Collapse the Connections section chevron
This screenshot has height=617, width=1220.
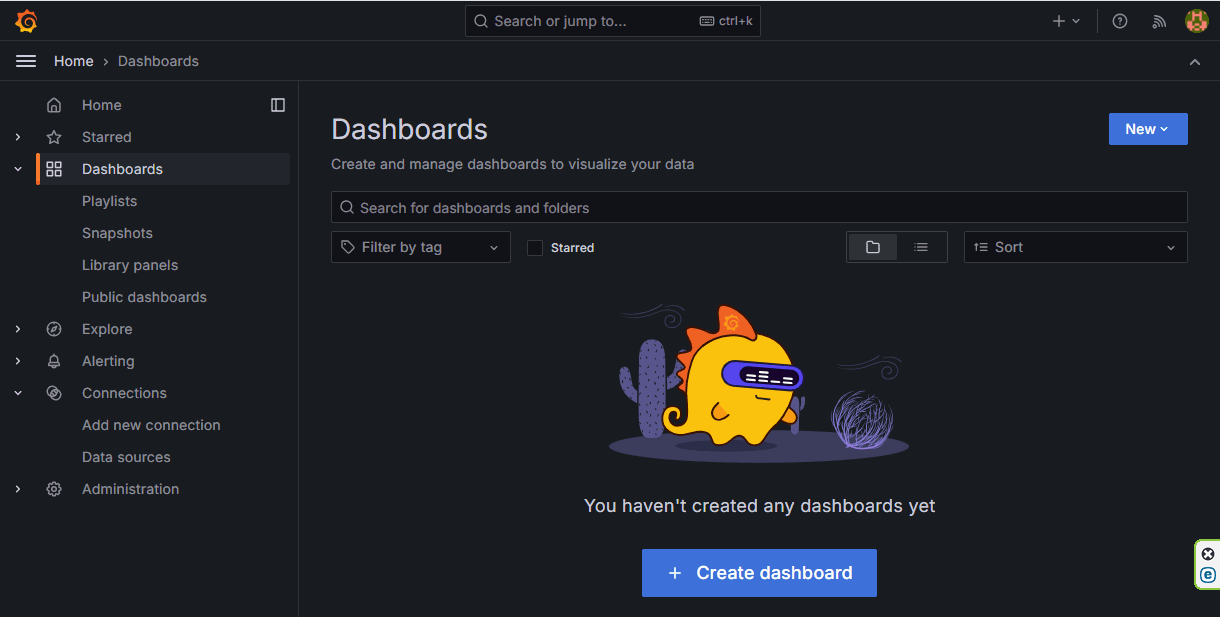(18, 393)
